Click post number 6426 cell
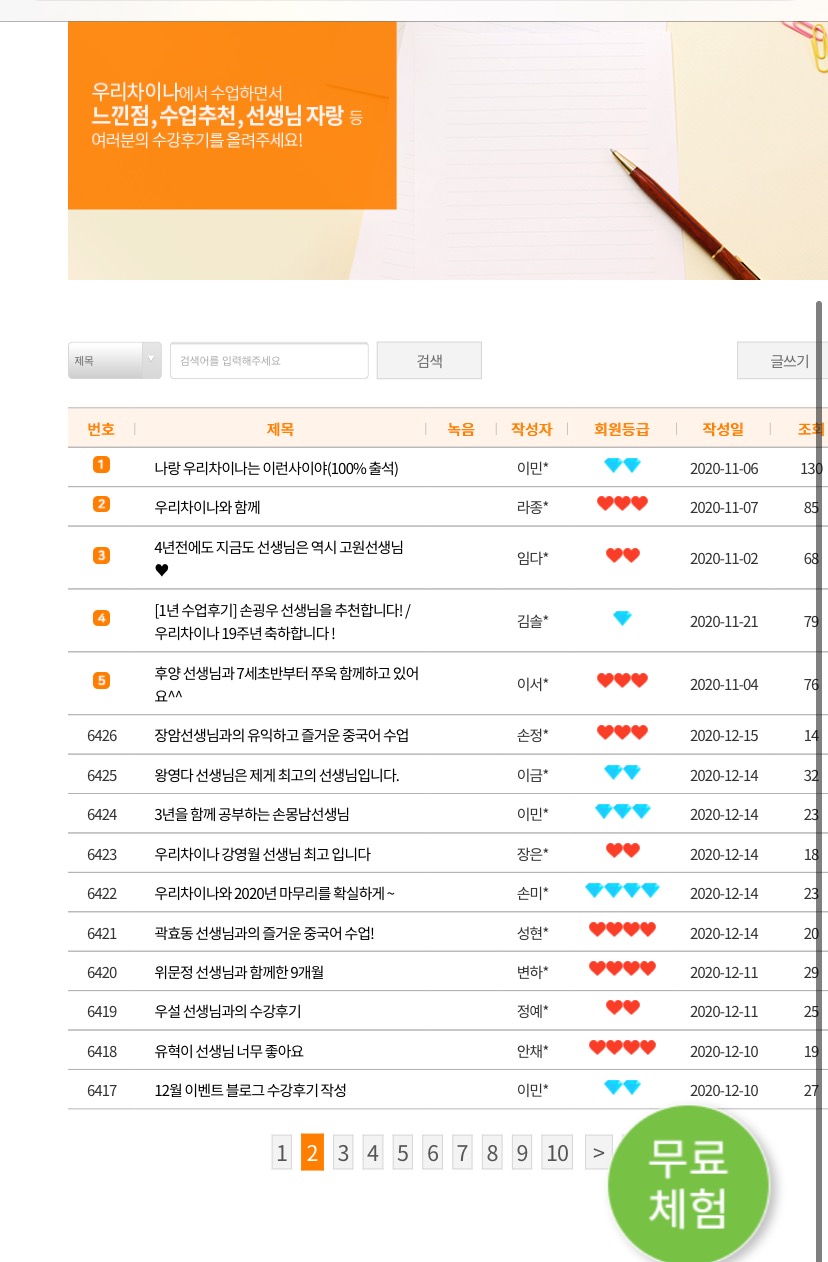 tap(102, 736)
